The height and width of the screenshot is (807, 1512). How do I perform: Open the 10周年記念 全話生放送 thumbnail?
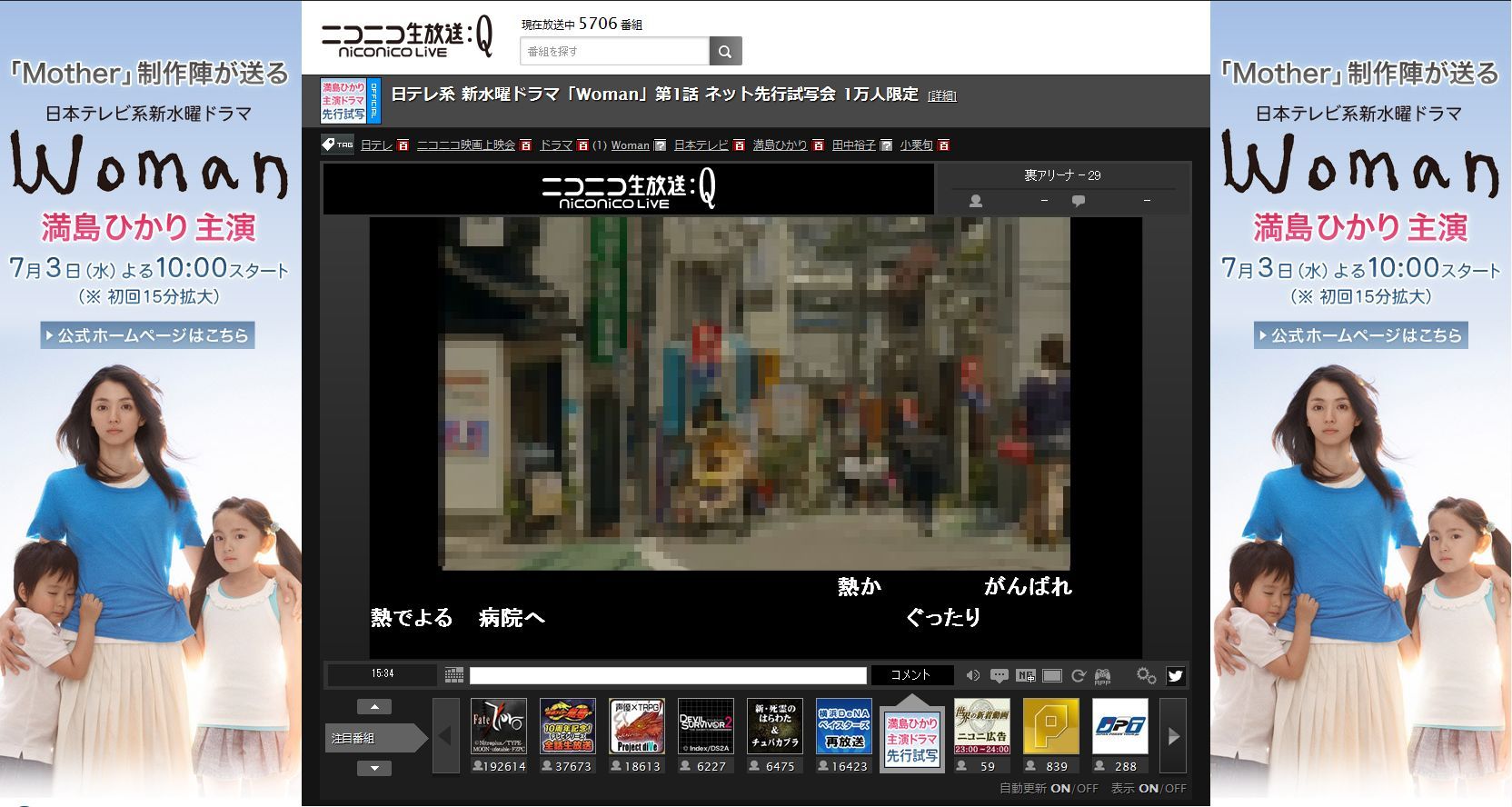click(x=568, y=726)
